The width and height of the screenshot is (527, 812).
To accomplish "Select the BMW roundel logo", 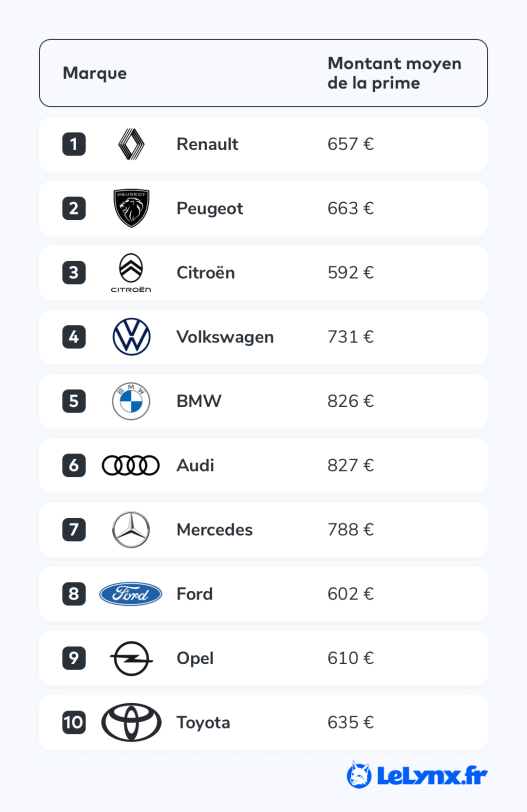I will click(131, 401).
